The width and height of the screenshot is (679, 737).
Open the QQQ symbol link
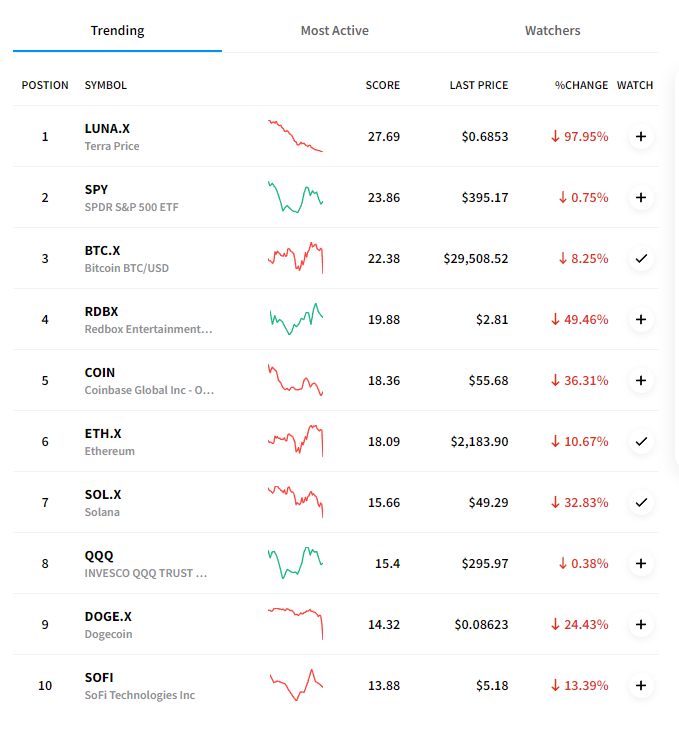point(99,556)
